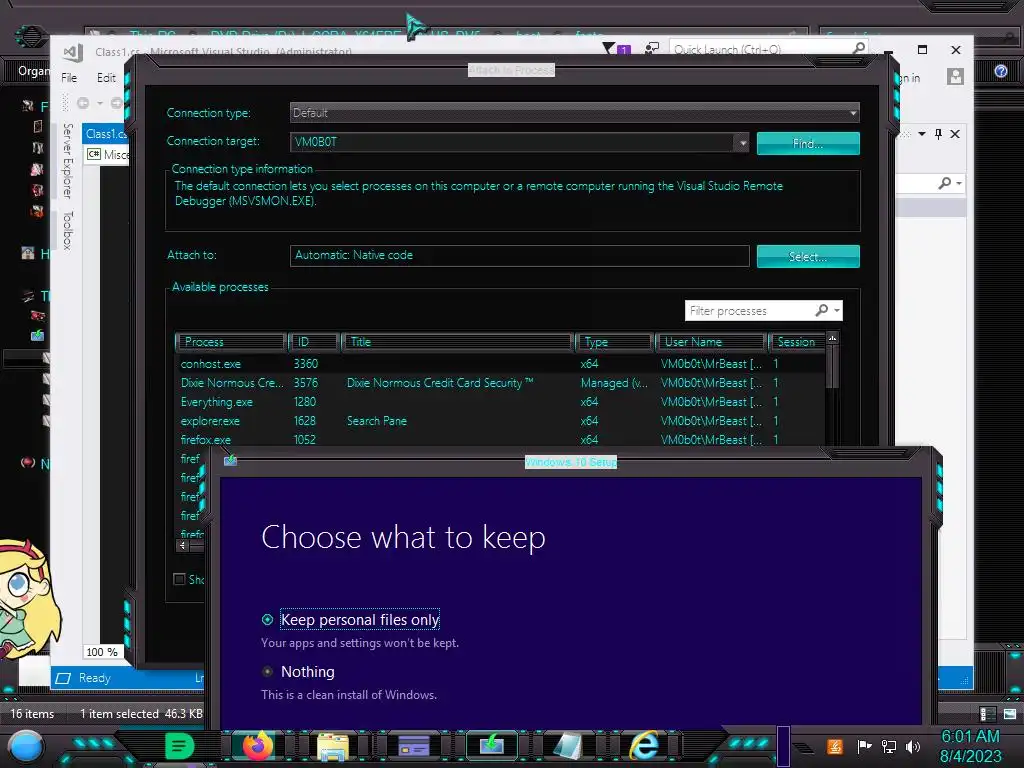Open the Spotify taskbar icon
The image size is (1024, 768).
click(x=180, y=746)
